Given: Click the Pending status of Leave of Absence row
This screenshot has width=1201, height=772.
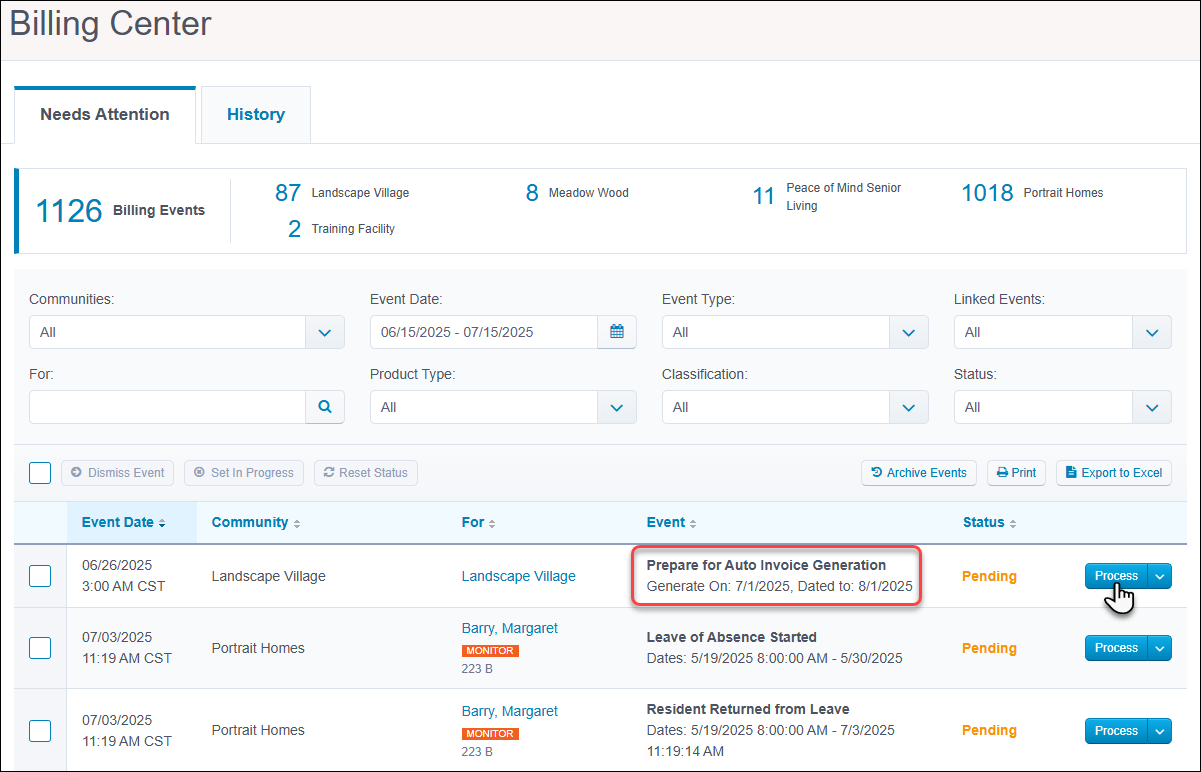Looking at the screenshot, I should (989, 648).
